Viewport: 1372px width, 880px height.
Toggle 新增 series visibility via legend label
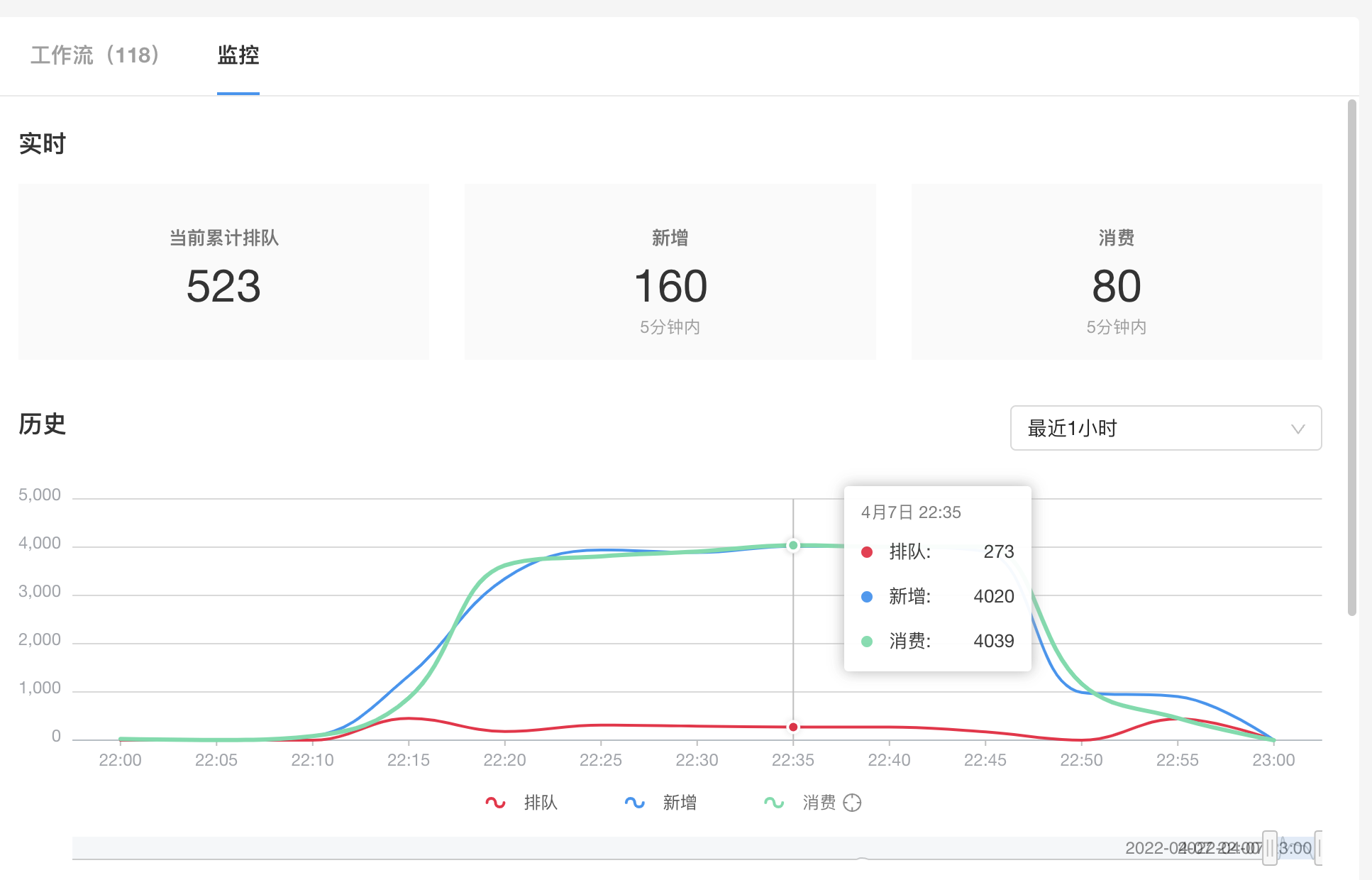pos(680,803)
